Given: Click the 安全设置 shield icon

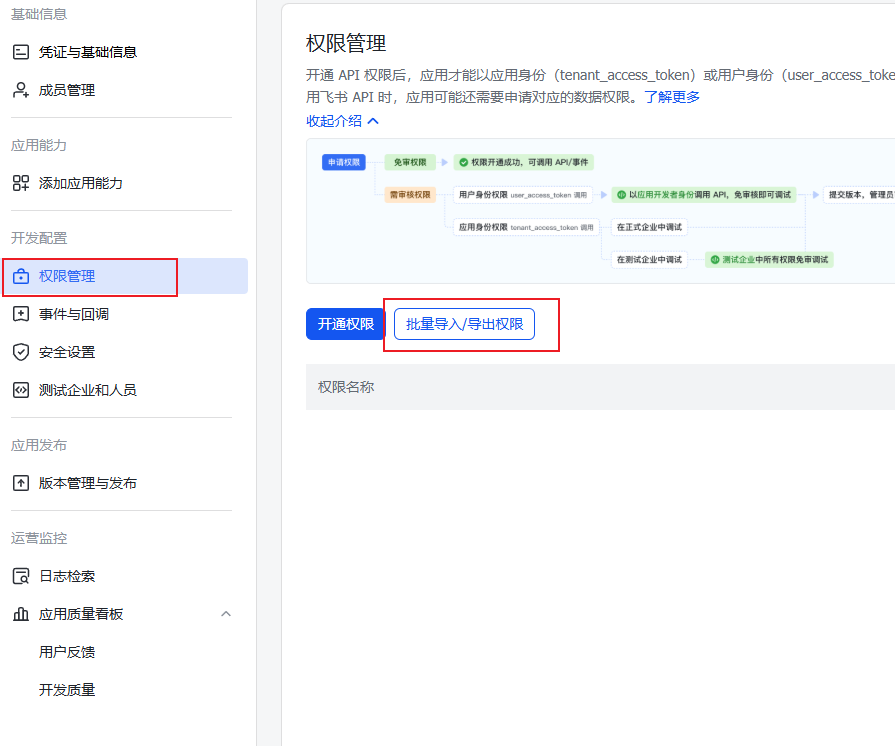Looking at the screenshot, I should (21, 352).
